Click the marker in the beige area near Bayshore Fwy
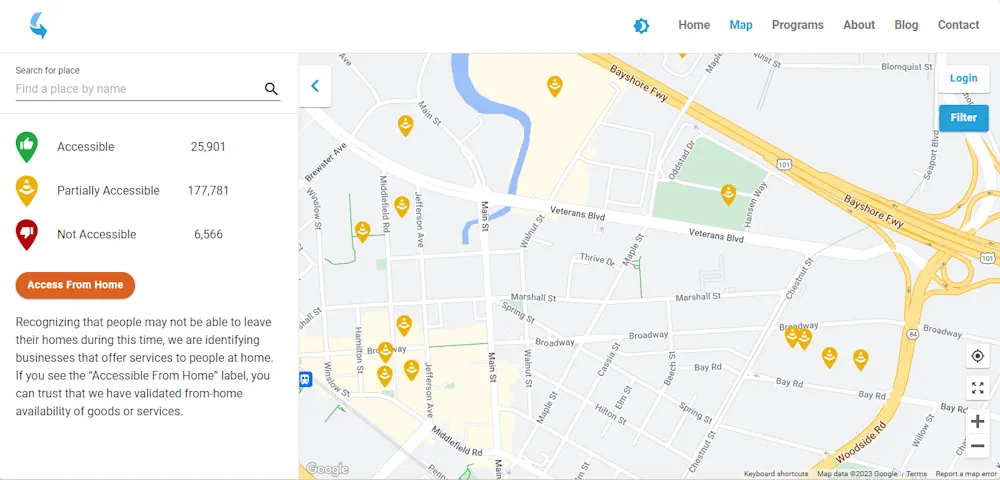This screenshot has width=1000, height=480. (x=555, y=86)
